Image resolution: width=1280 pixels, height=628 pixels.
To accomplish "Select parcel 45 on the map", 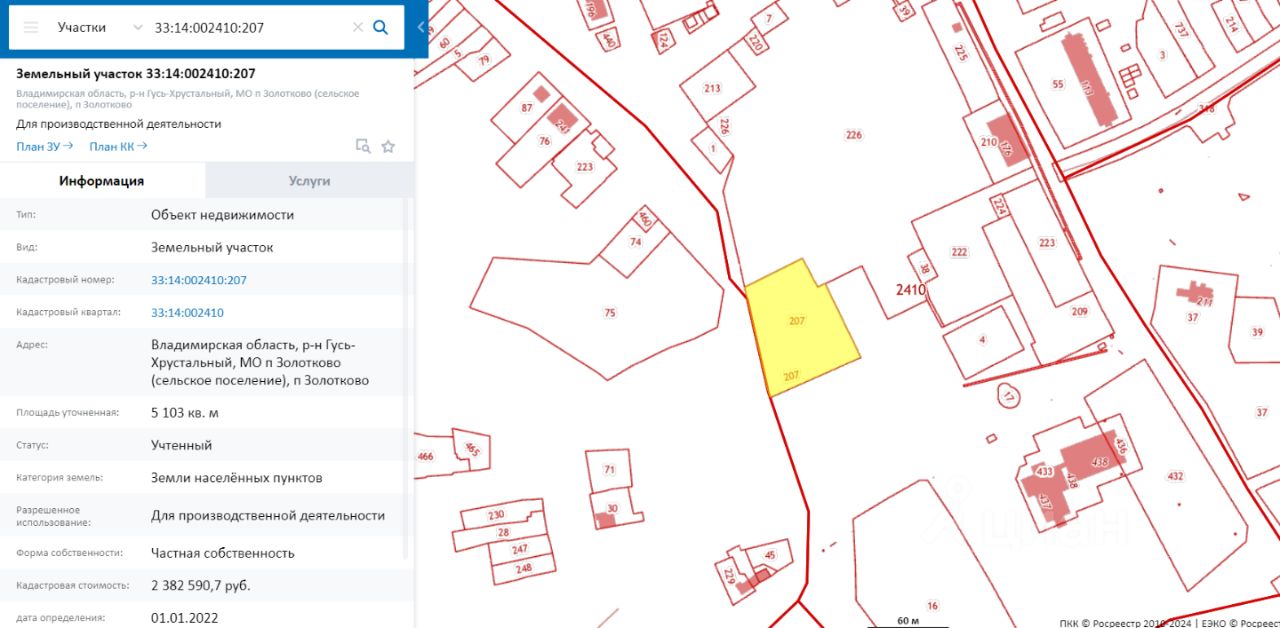I will point(769,555).
